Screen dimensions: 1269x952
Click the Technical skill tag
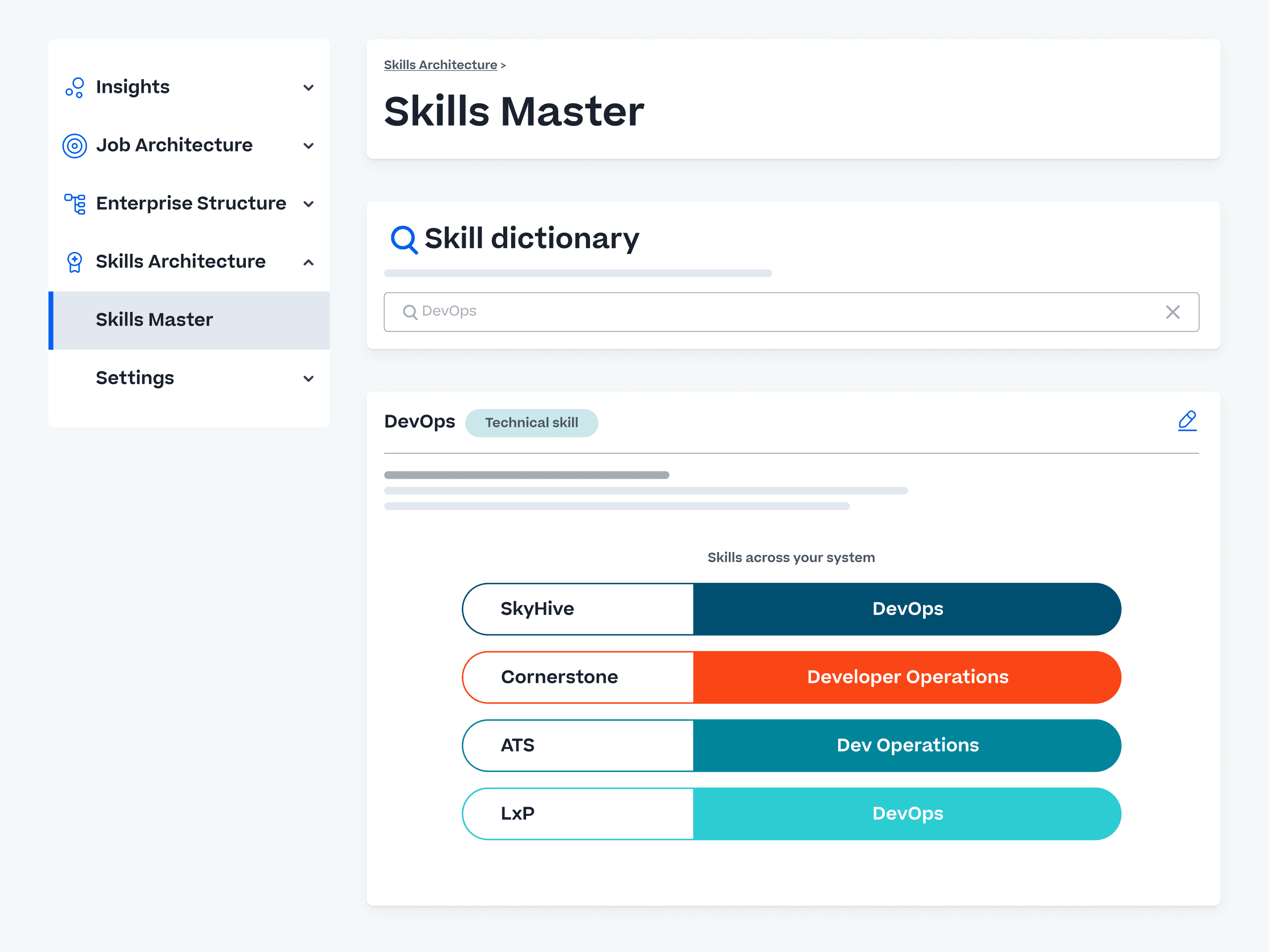[x=531, y=422]
